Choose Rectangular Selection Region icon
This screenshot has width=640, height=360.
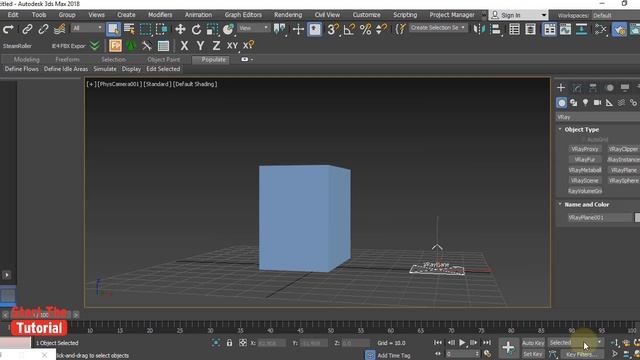coord(145,29)
